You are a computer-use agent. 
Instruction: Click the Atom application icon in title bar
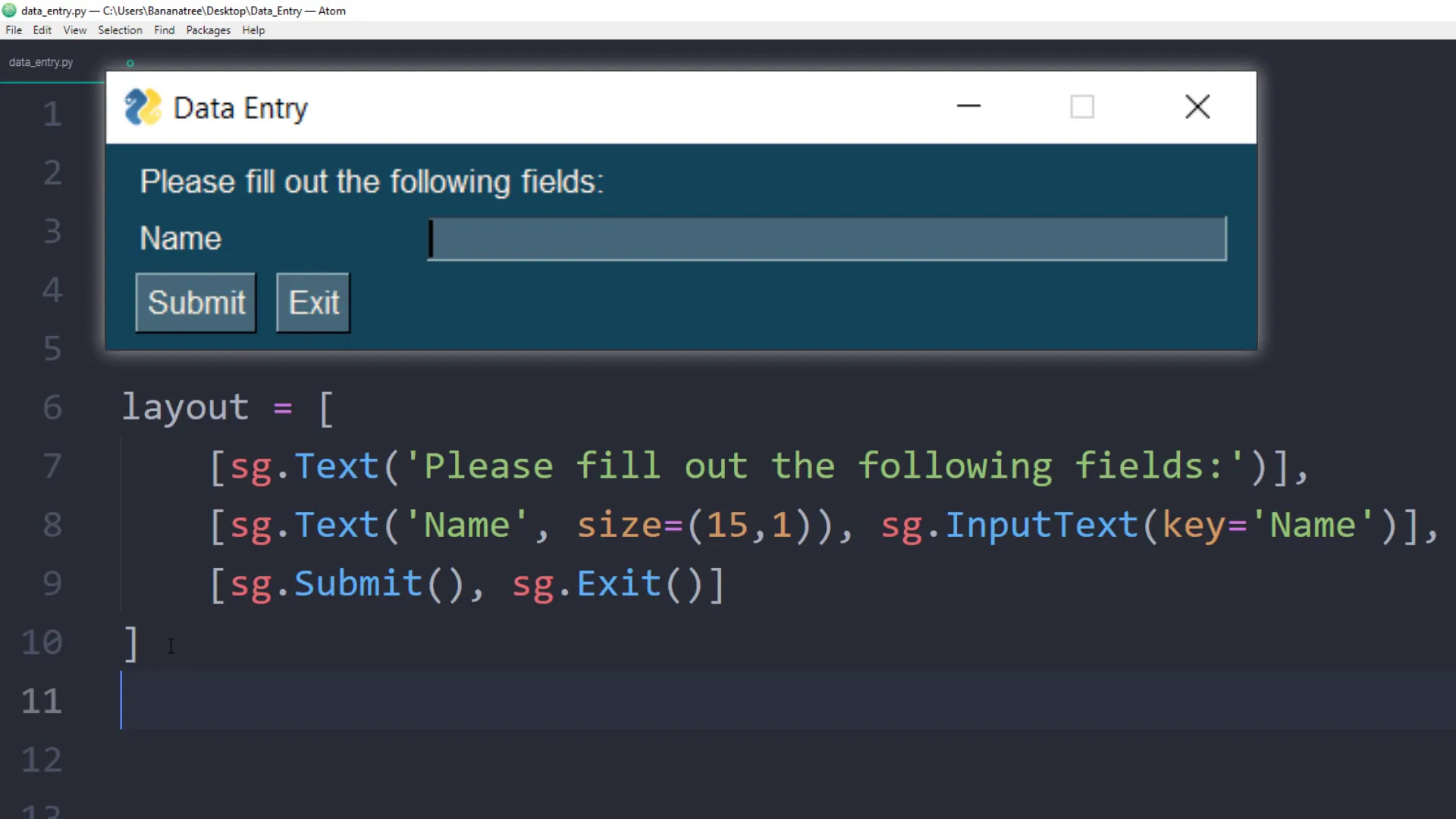[9, 11]
